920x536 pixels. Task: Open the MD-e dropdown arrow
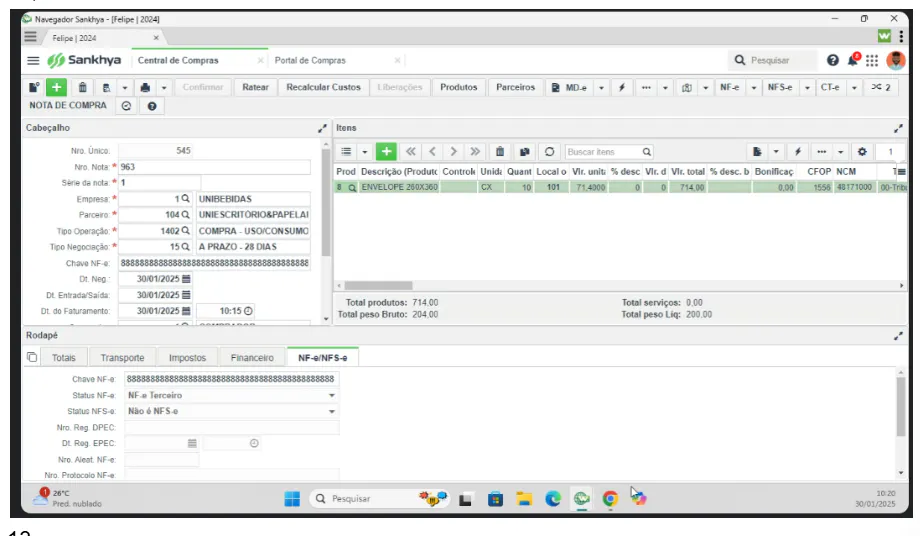[x=601, y=87]
